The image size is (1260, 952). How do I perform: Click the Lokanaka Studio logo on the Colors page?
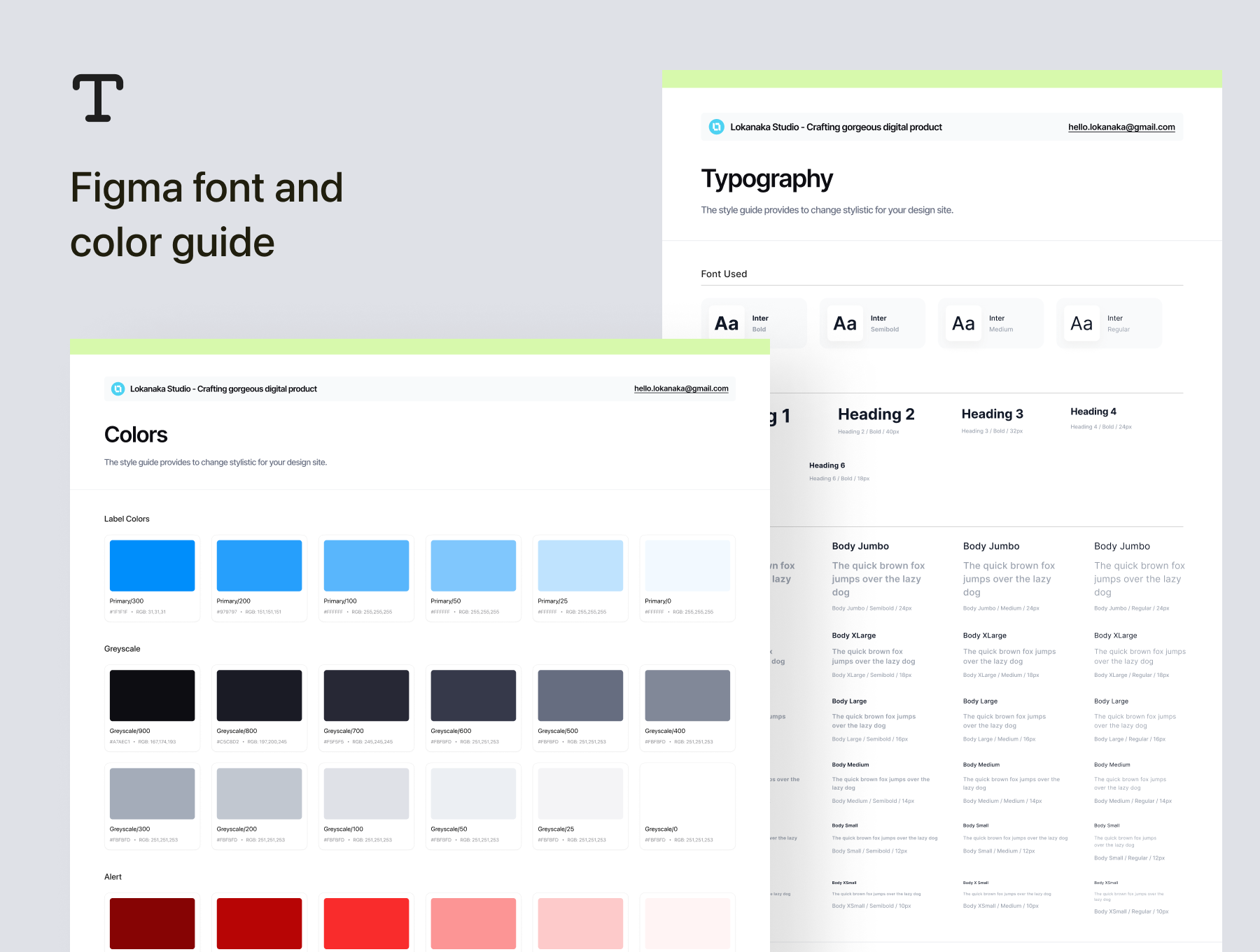pos(118,388)
